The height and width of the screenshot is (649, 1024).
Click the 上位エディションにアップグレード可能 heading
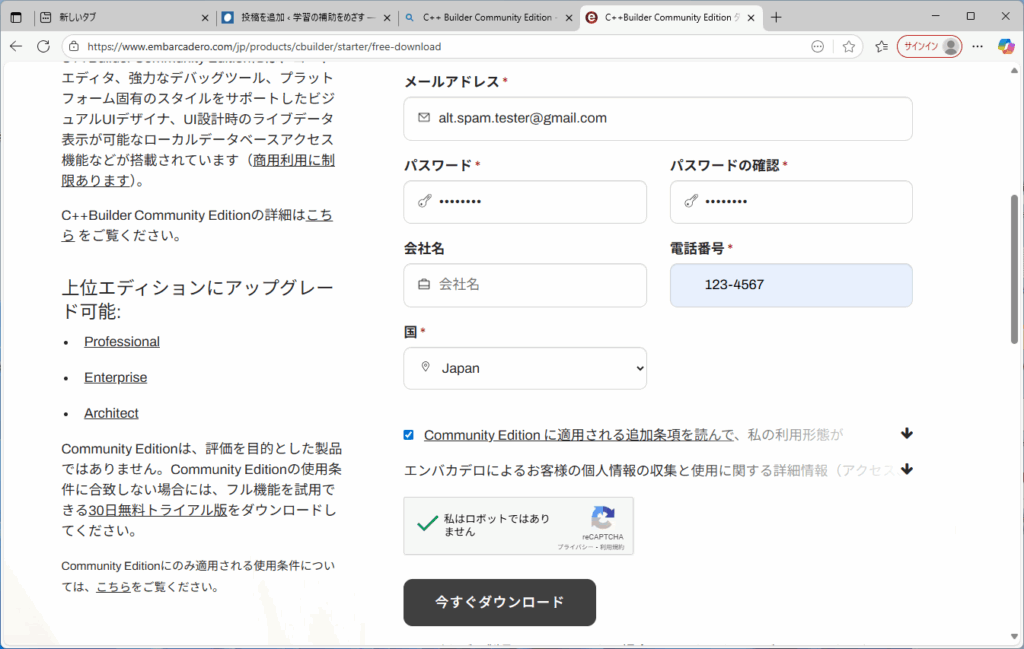197,300
